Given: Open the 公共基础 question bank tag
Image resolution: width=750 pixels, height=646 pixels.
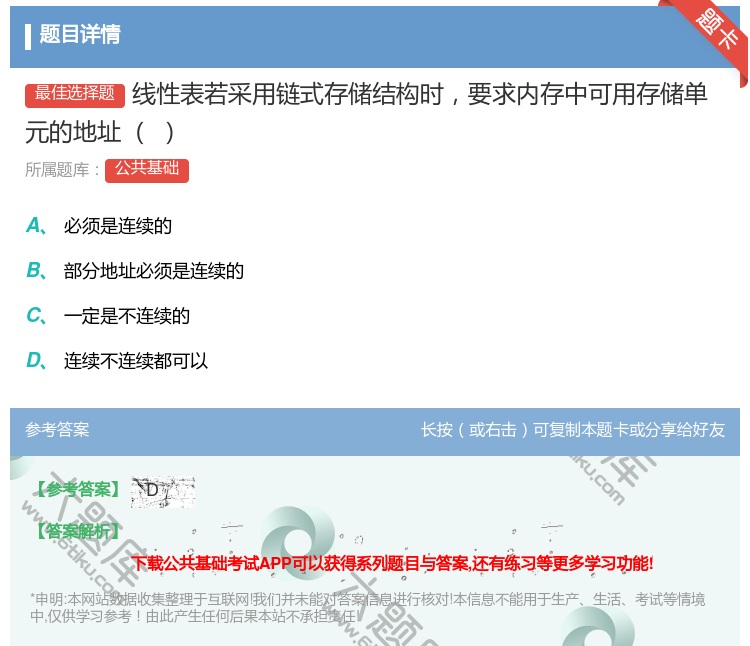Looking at the screenshot, I should pyautogui.click(x=147, y=170).
